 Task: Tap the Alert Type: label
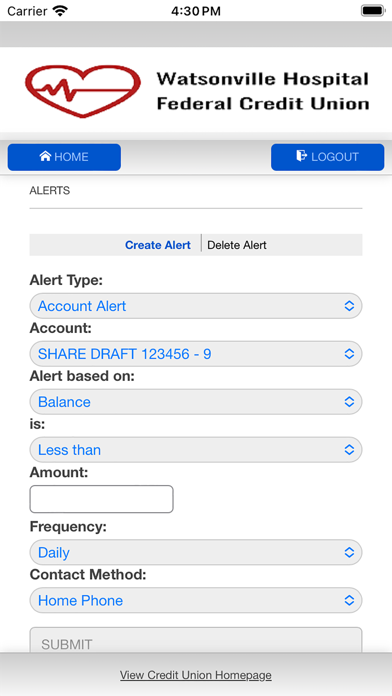pyautogui.click(x=66, y=281)
